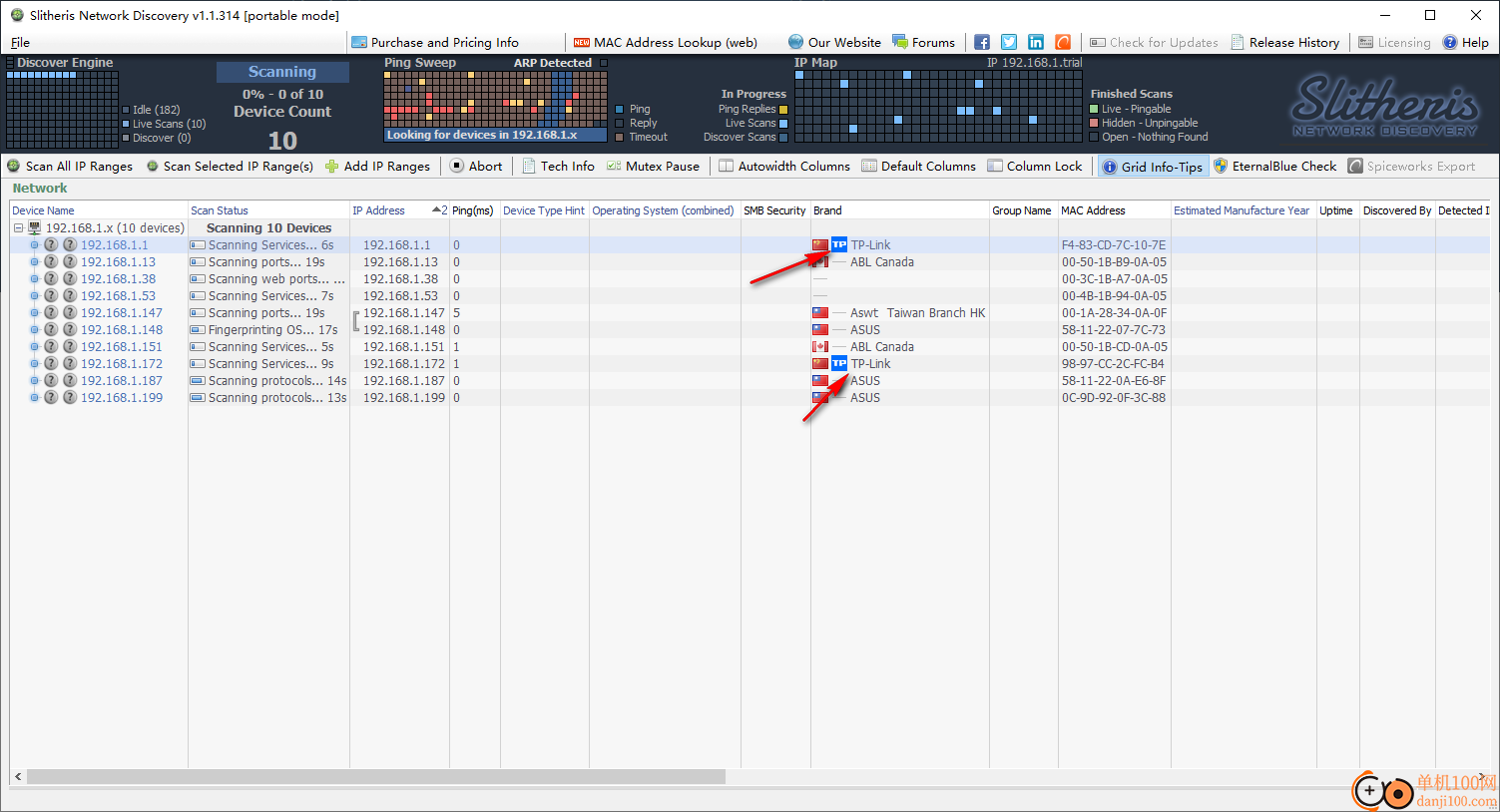Click Spiceworks Export
The width and height of the screenshot is (1500, 812).
(1412, 166)
